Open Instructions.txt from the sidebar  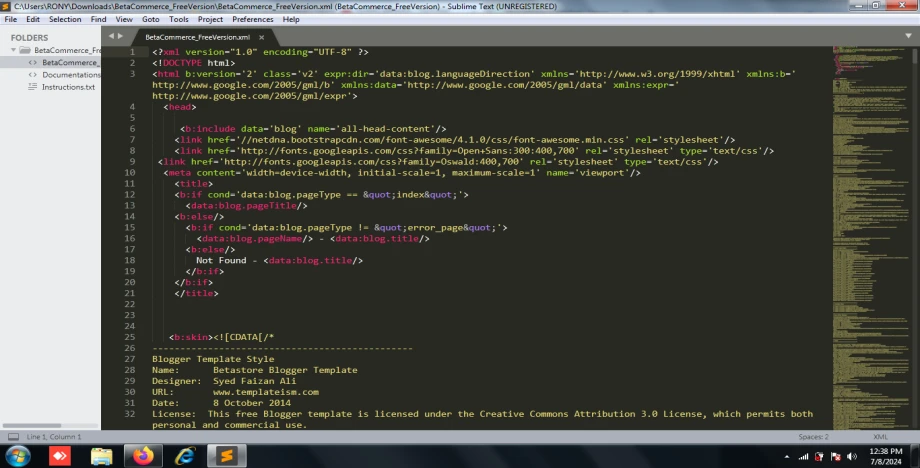68,87
